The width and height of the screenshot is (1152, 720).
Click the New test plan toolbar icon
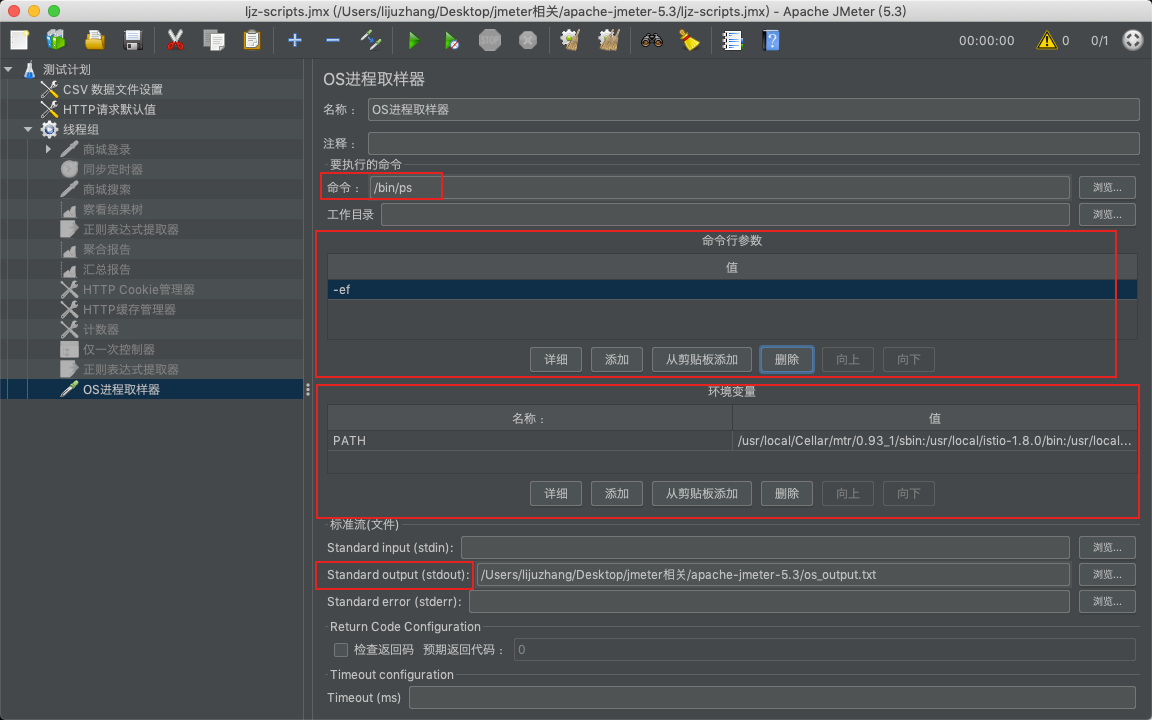tap(19, 40)
